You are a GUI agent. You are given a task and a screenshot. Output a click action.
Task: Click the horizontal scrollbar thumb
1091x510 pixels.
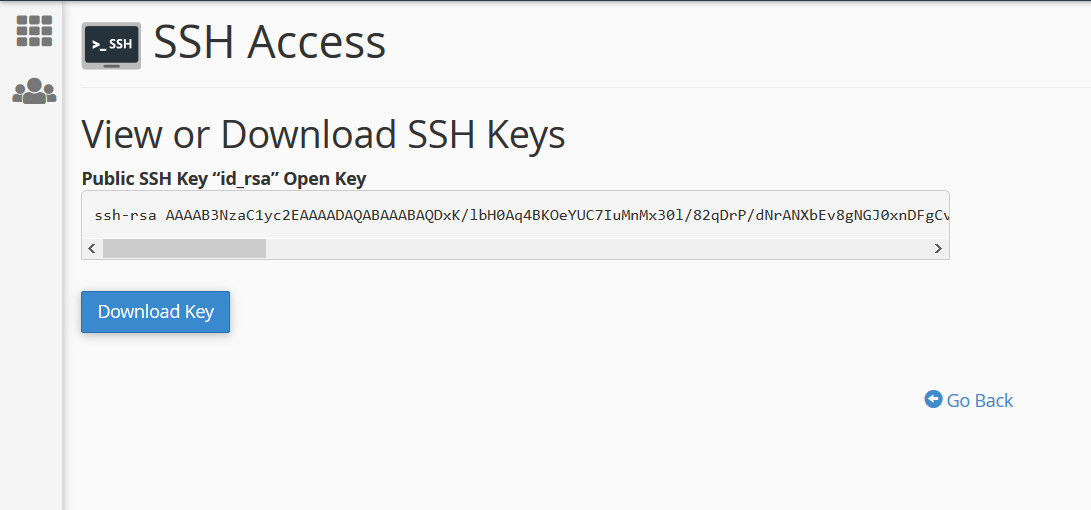pyautogui.click(x=184, y=248)
